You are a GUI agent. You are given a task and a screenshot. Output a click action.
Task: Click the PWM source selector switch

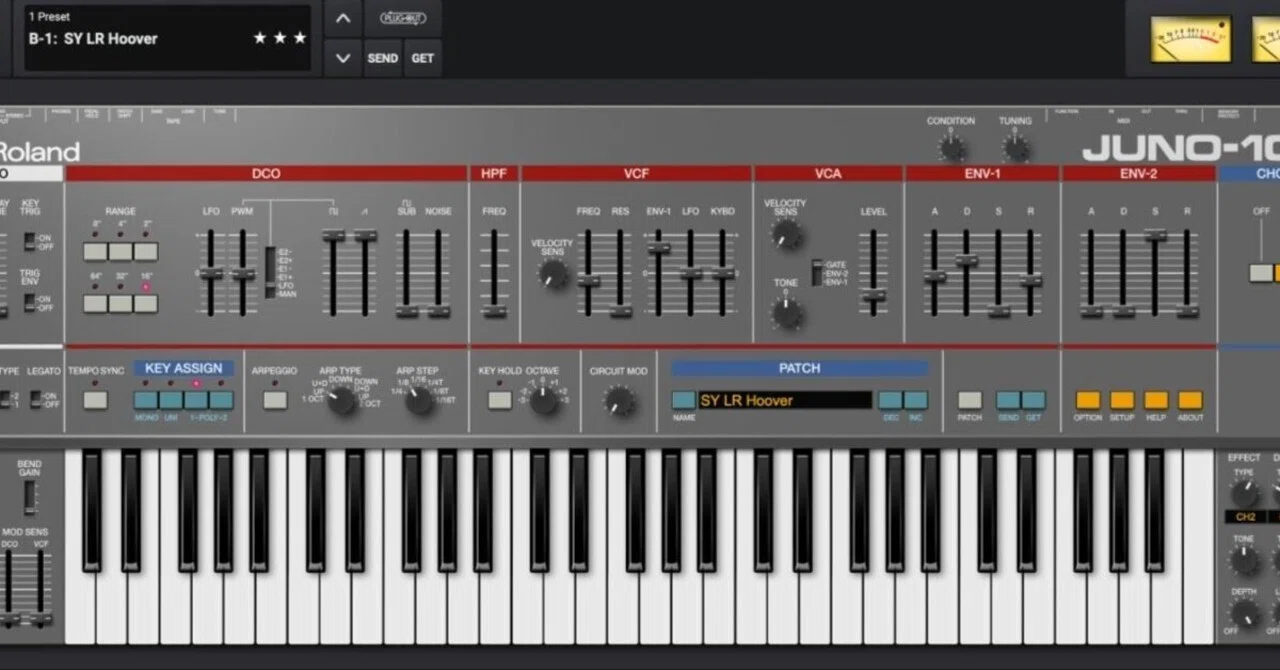[269, 272]
